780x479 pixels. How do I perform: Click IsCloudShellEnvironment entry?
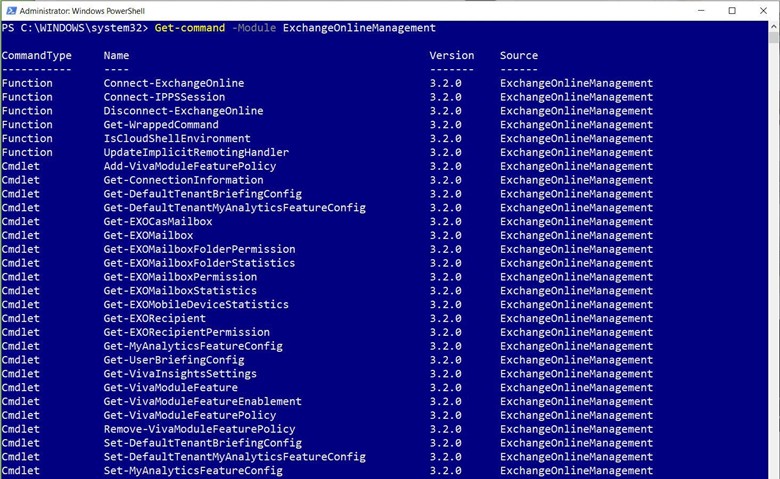point(177,139)
